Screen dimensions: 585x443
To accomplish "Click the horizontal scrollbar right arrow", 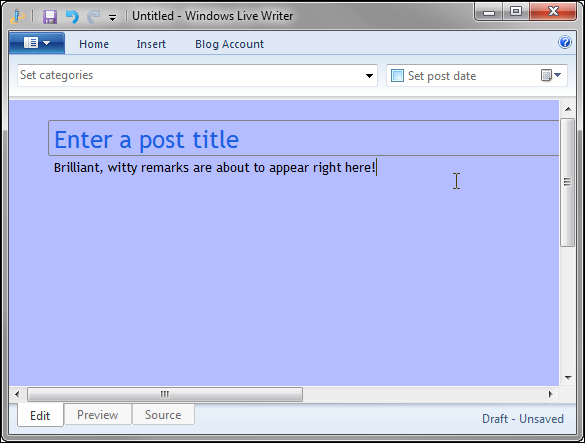I will [550, 394].
